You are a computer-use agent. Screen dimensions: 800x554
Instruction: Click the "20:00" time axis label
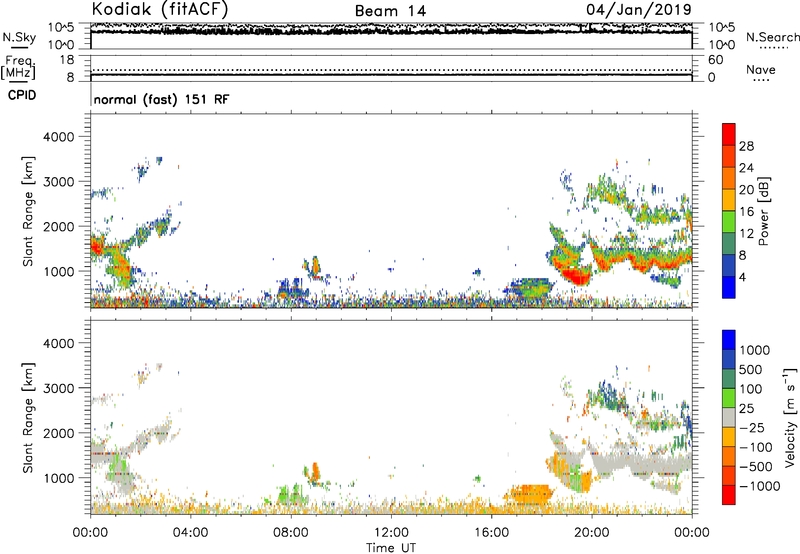click(591, 533)
